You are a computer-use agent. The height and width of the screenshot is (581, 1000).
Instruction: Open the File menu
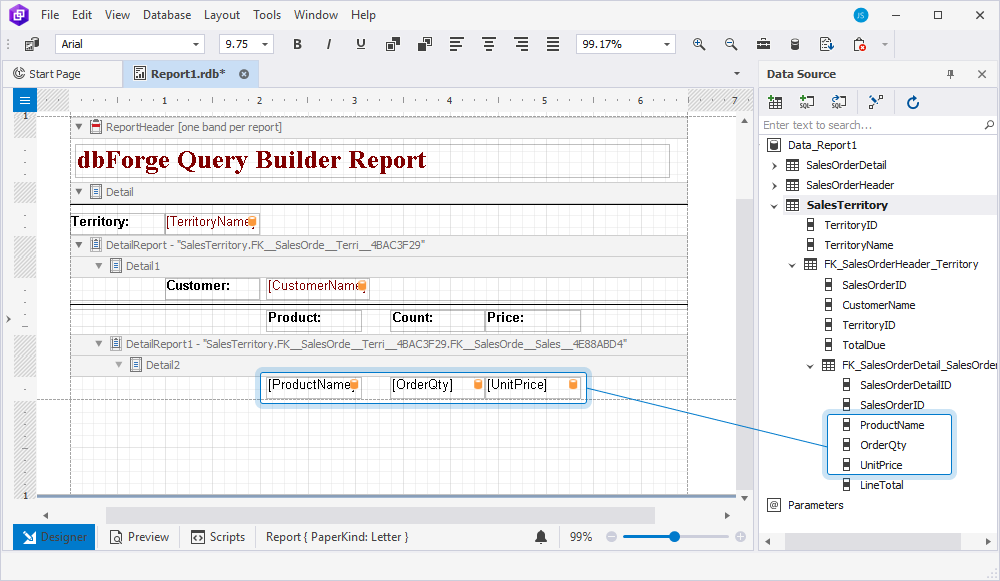coord(50,15)
